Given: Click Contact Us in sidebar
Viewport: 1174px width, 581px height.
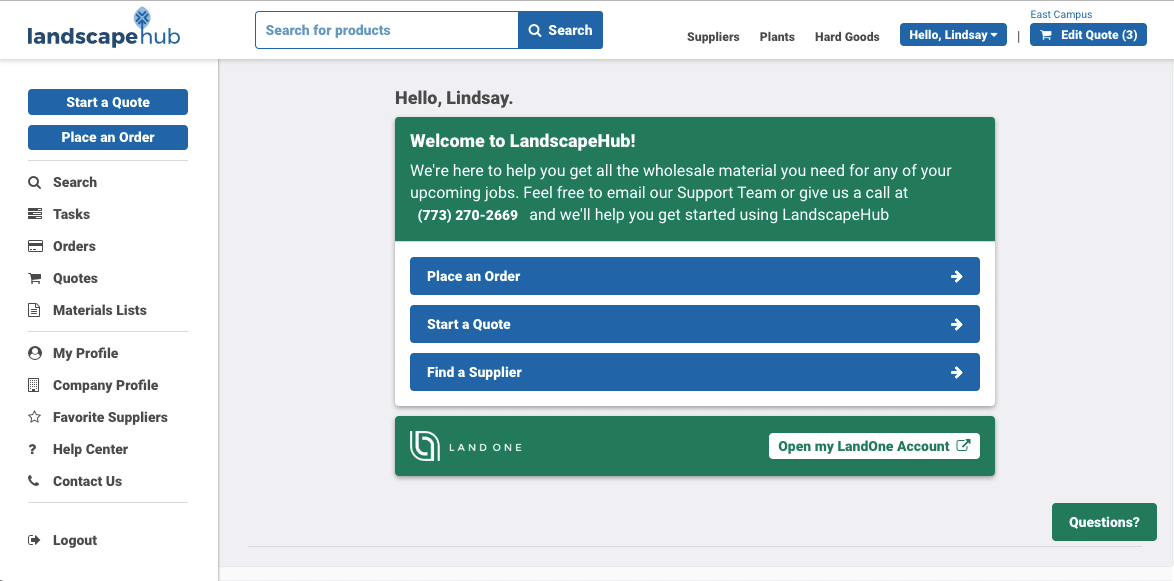Looking at the screenshot, I should tap(87, 481).
